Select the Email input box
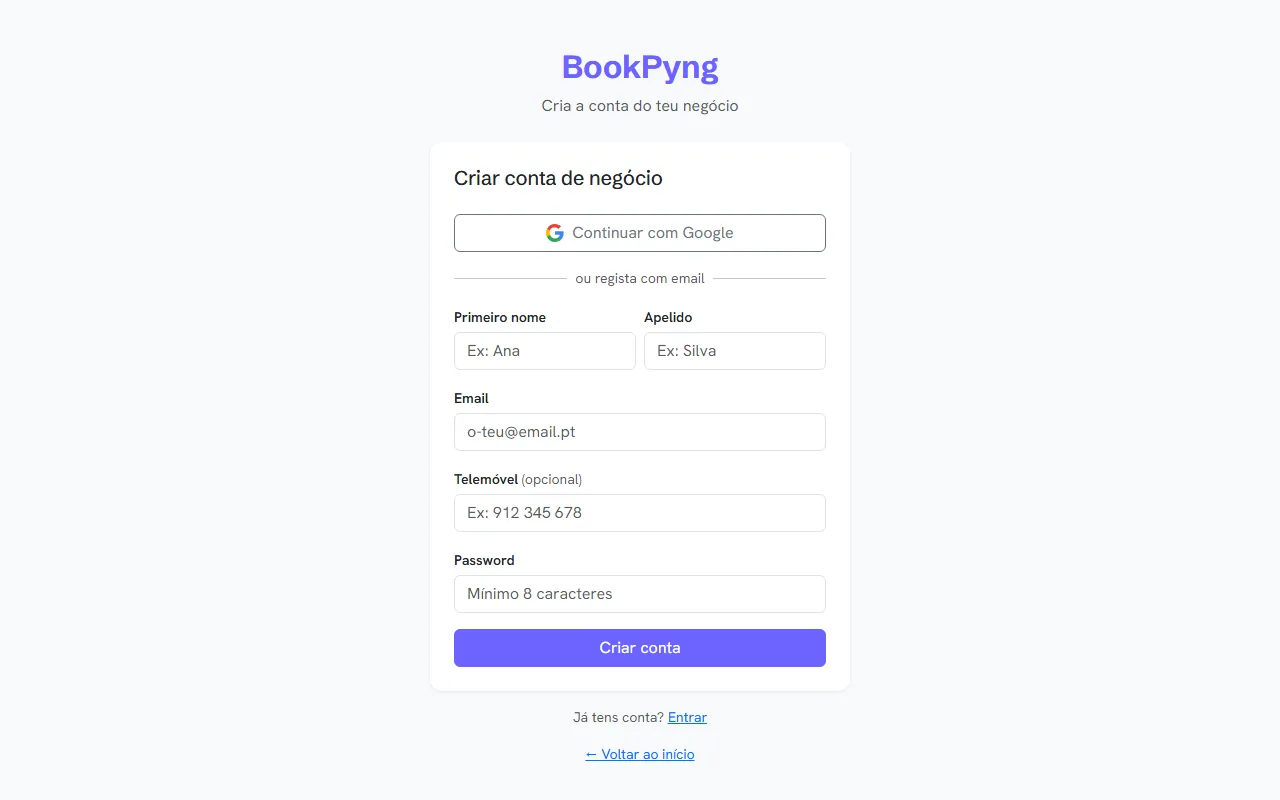Screen dimensions: 1280x800 [640, 432]
